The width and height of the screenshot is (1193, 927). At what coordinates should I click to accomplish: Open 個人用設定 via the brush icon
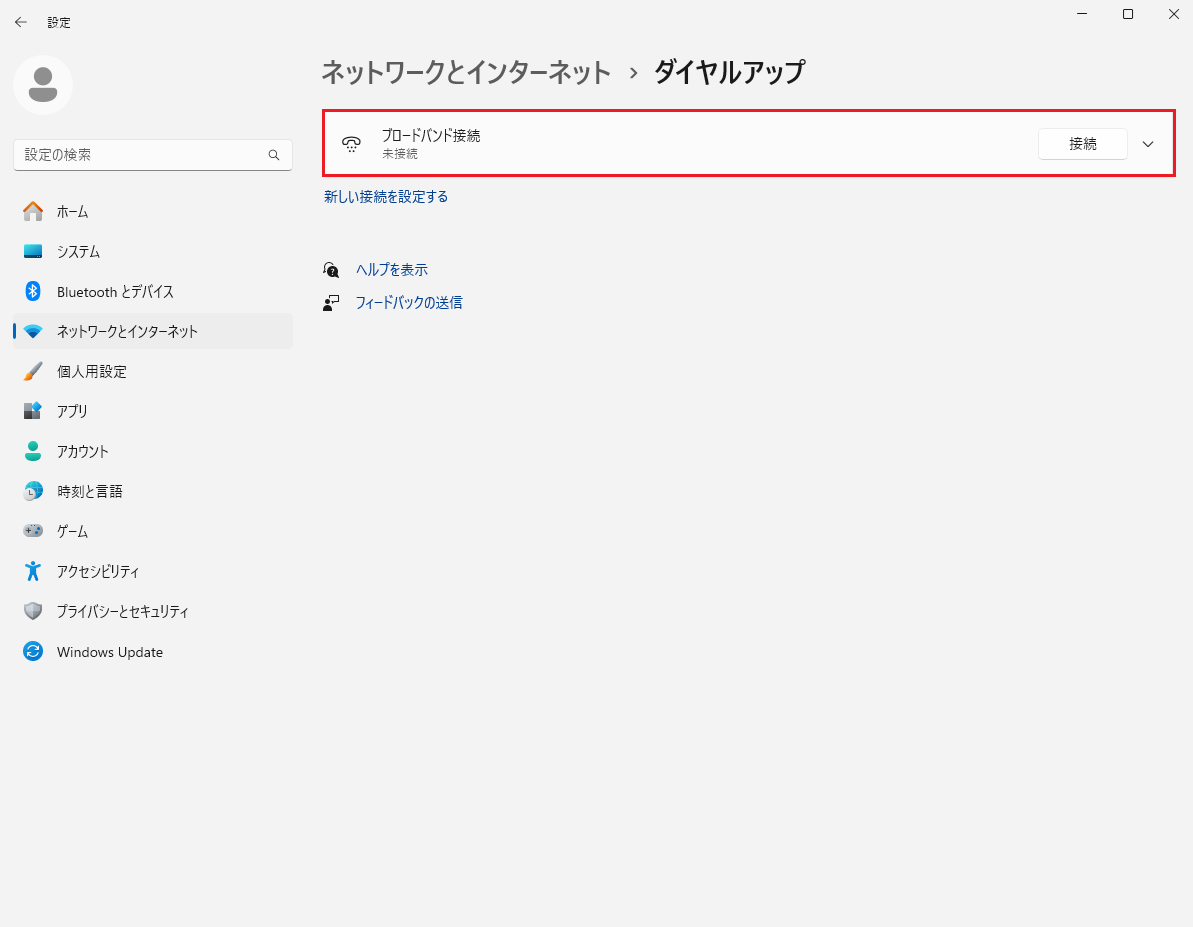31,371
